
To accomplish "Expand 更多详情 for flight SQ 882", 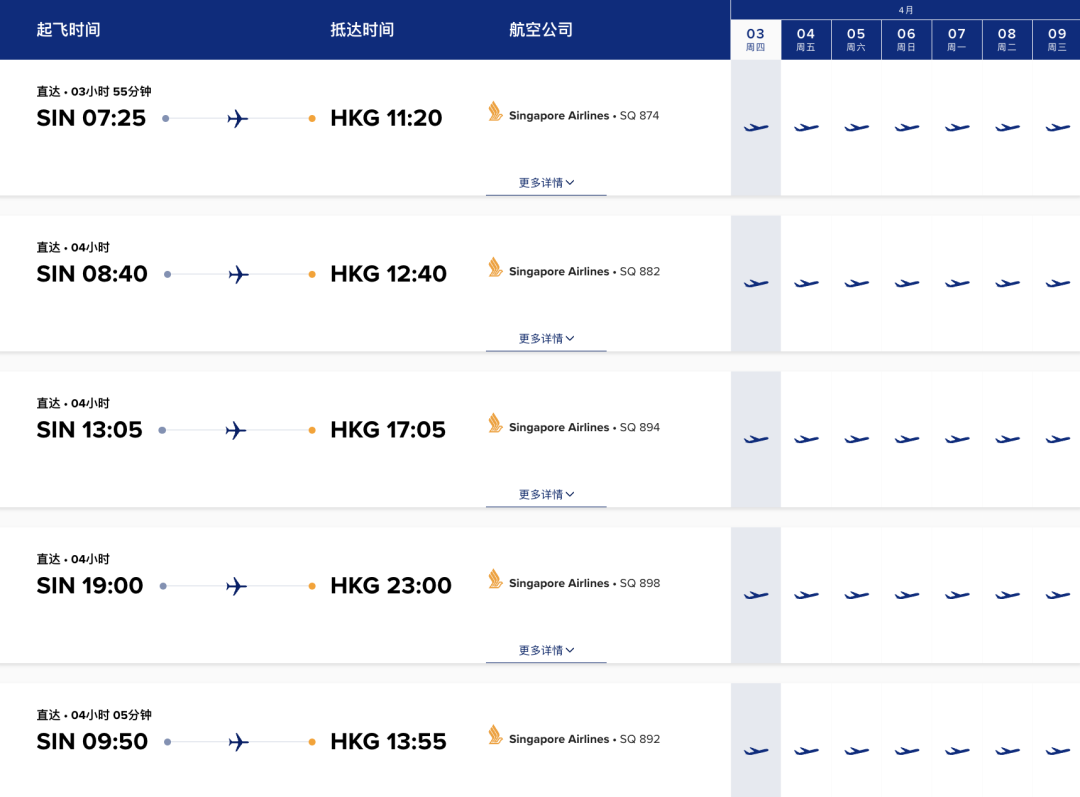I will (x=546, y=339).
